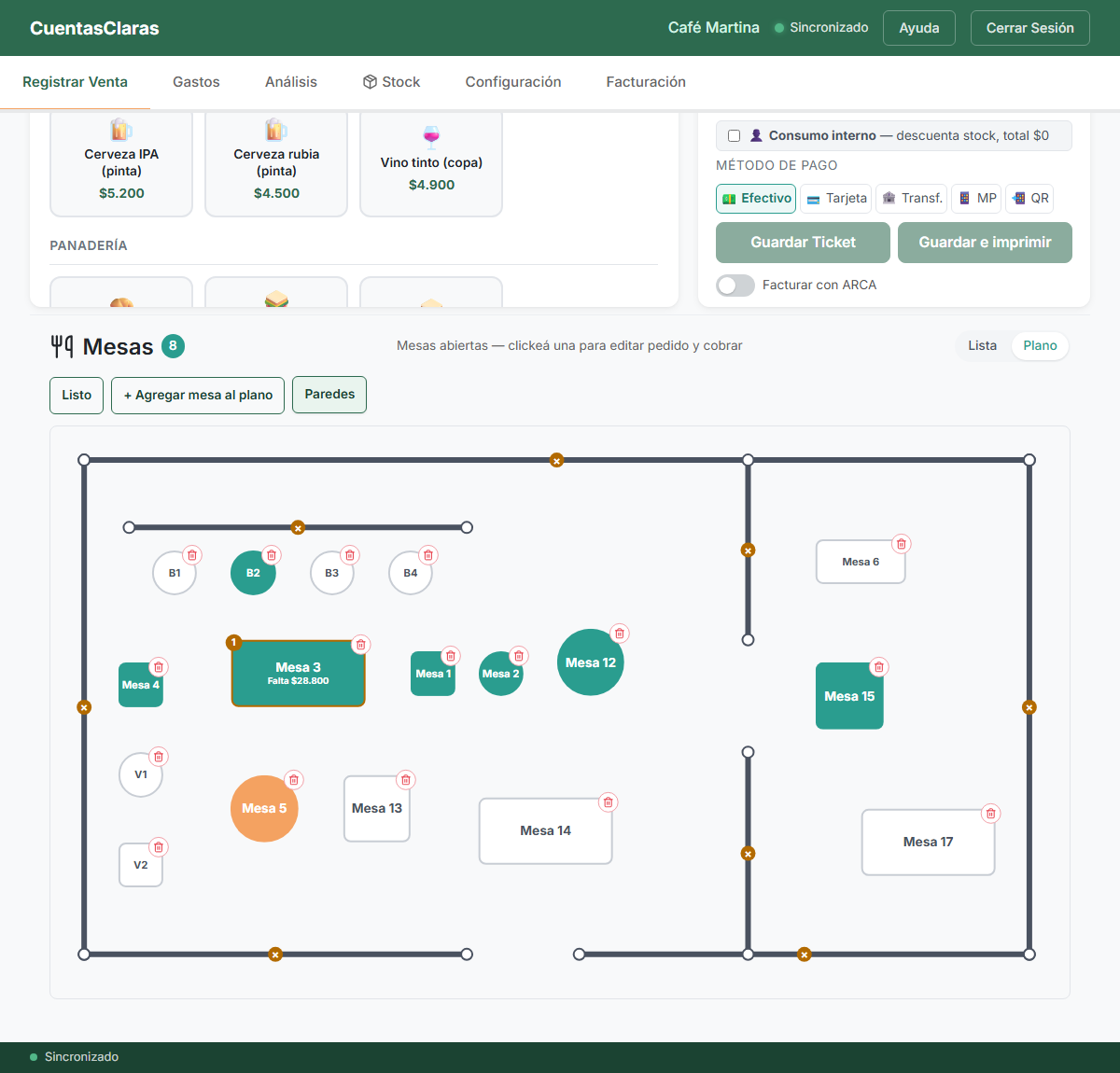Viewport: 1120px width, 1073px height.
Task: Remove Mesa 4 with its trash icon
Action: pyautogui.click(x=159, y=667)
